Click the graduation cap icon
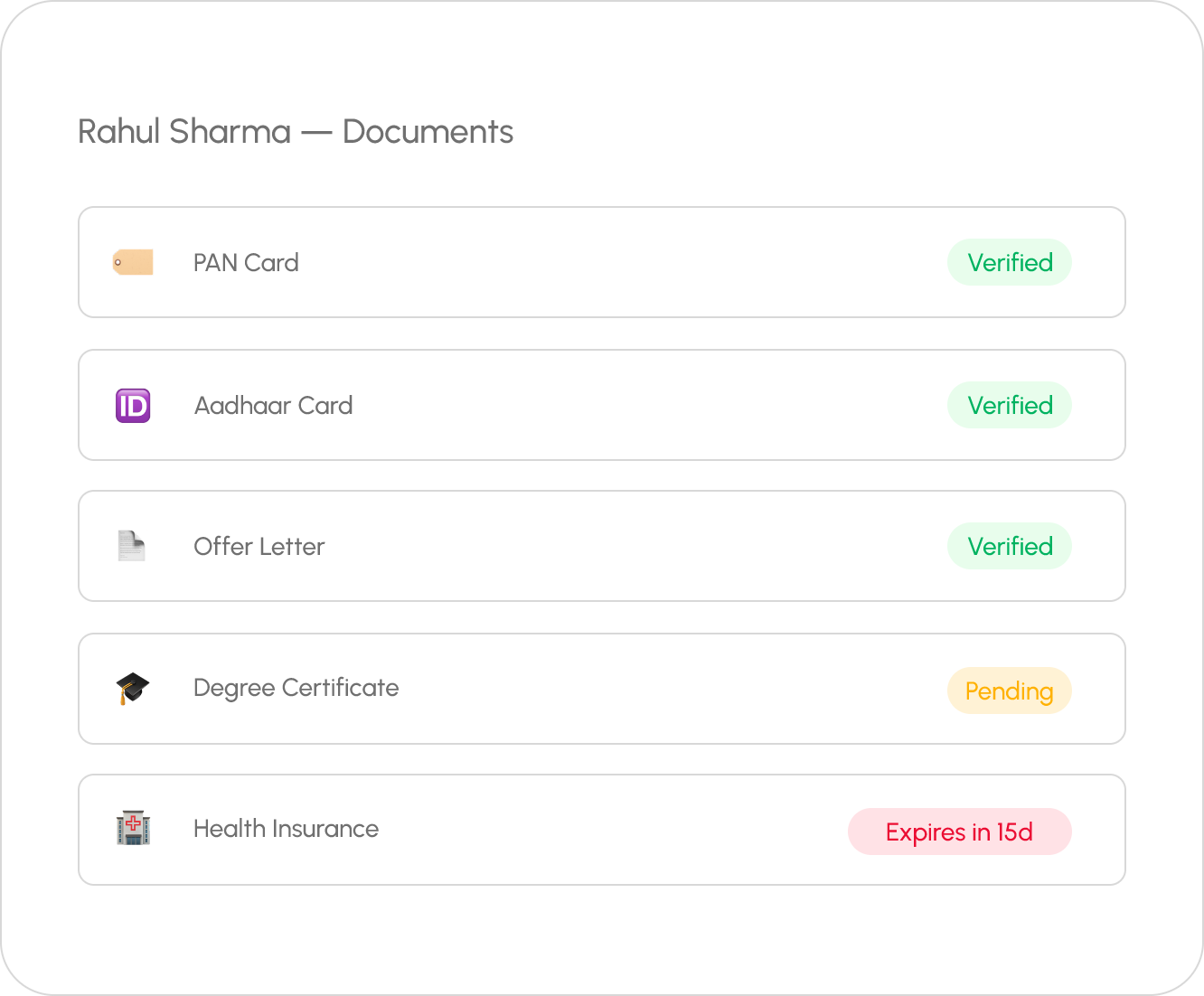1204x996 pixels. [133, 688]
